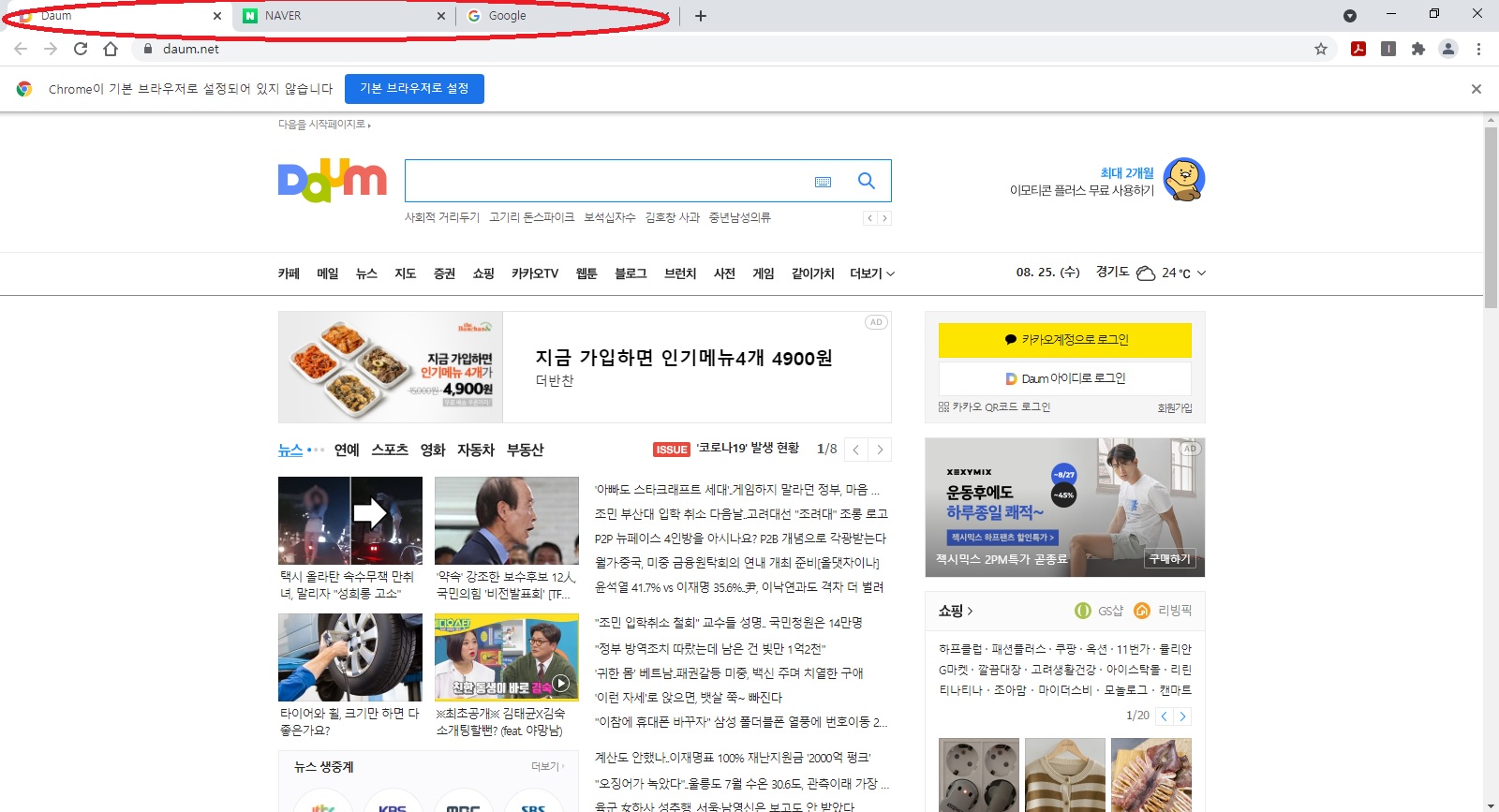Open the power outlet product thumbnail

[979, 775]
